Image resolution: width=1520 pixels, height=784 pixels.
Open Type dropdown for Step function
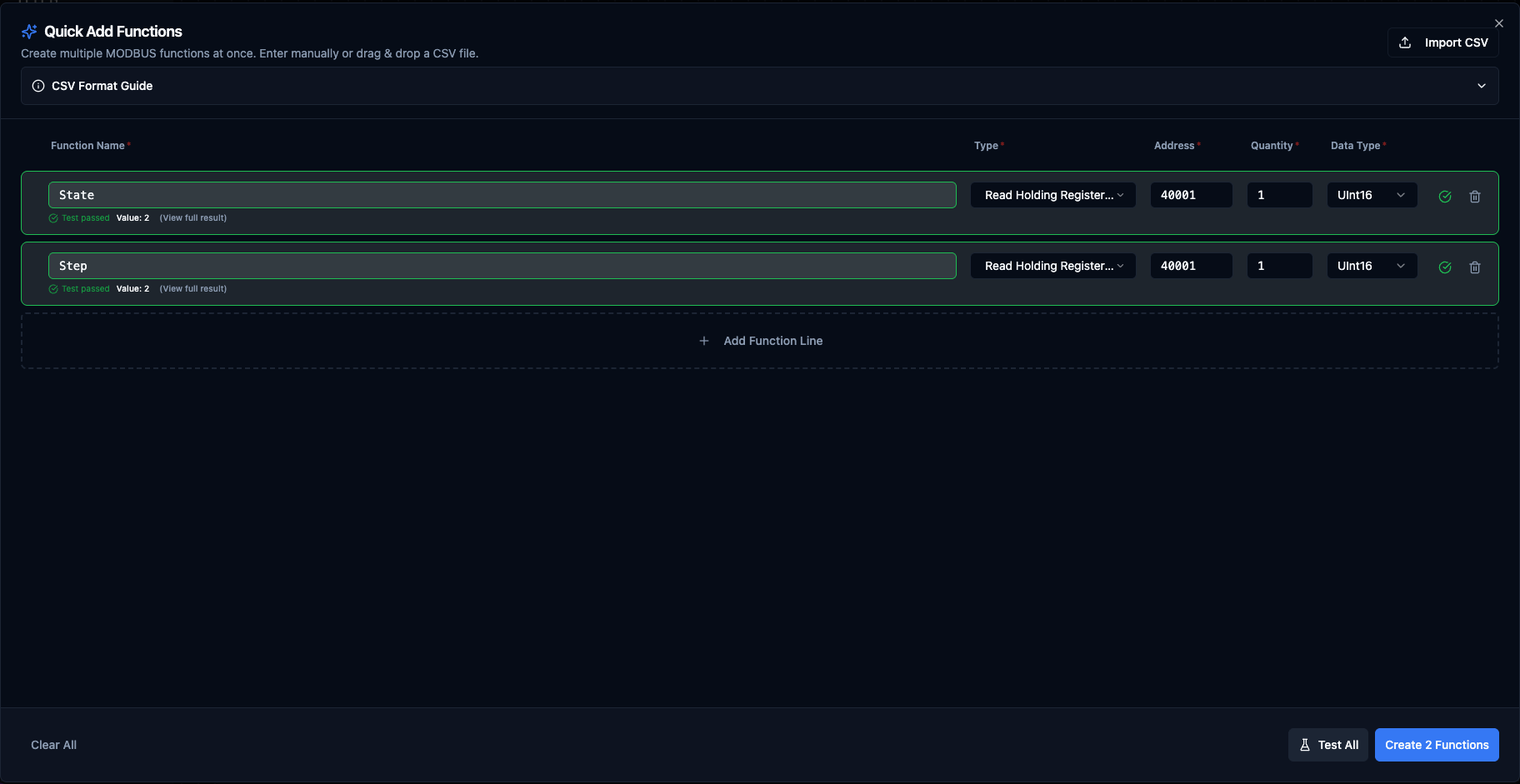pyautogui.click(x=1052, y=266)
